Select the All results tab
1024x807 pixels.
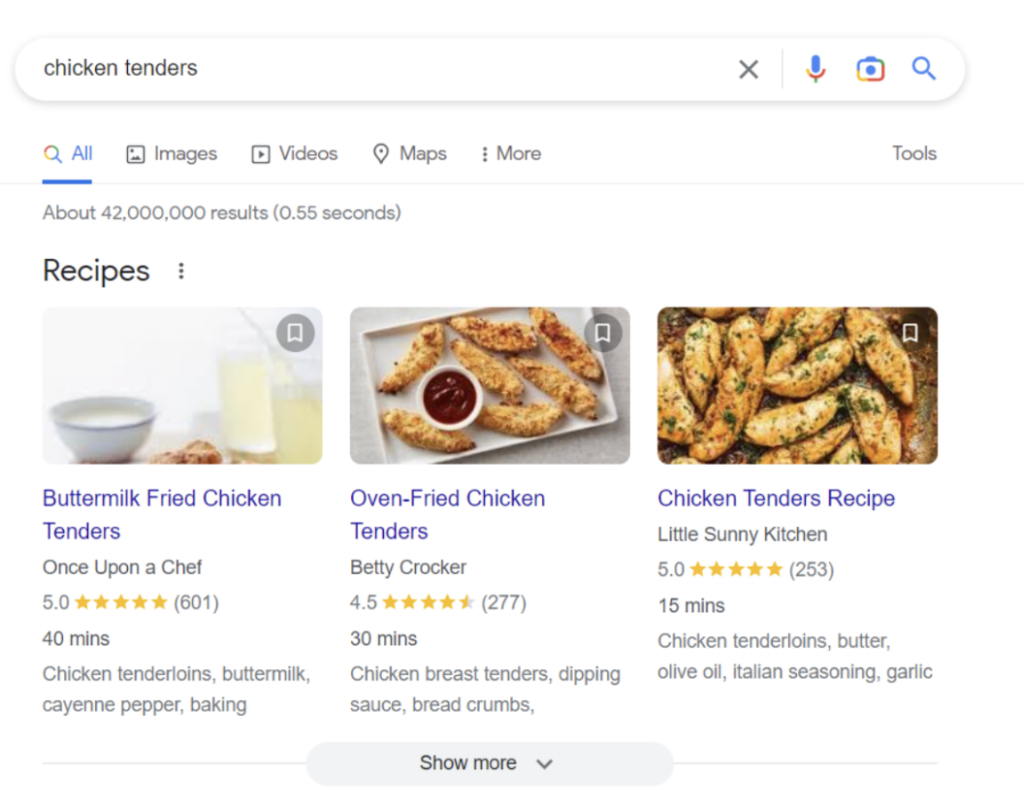68,153
